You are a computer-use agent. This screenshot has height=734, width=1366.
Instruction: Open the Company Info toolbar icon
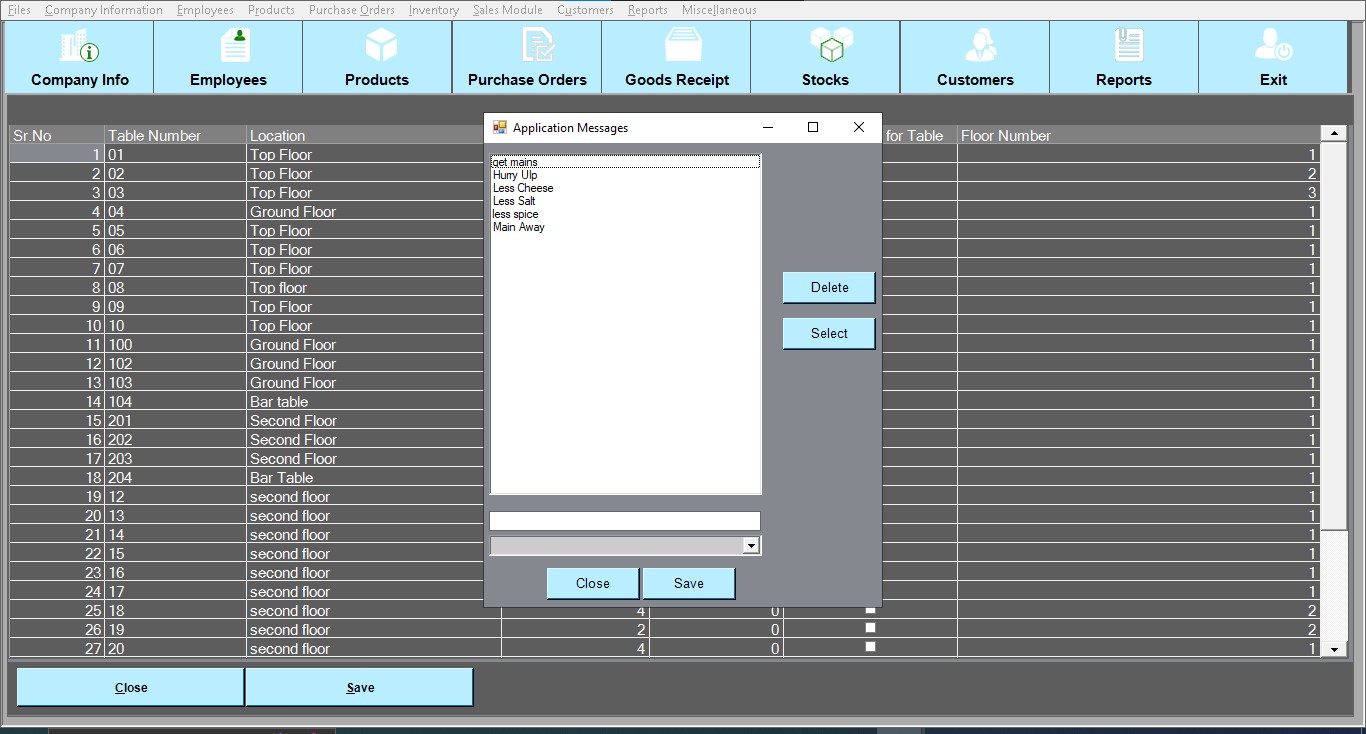click(x=80, y=46)
